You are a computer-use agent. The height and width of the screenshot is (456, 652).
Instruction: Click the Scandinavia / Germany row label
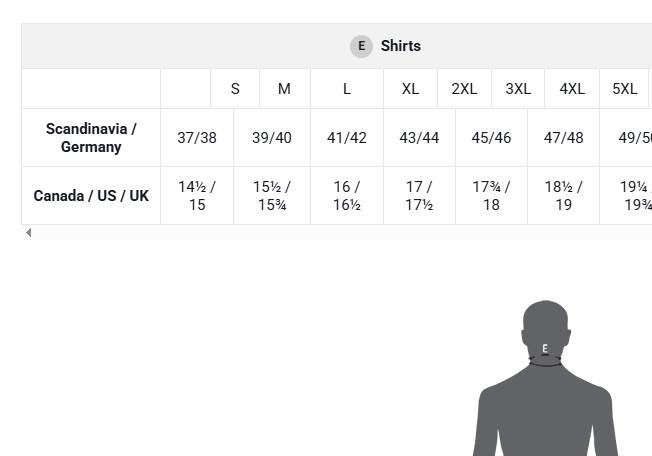pos(91,138)
